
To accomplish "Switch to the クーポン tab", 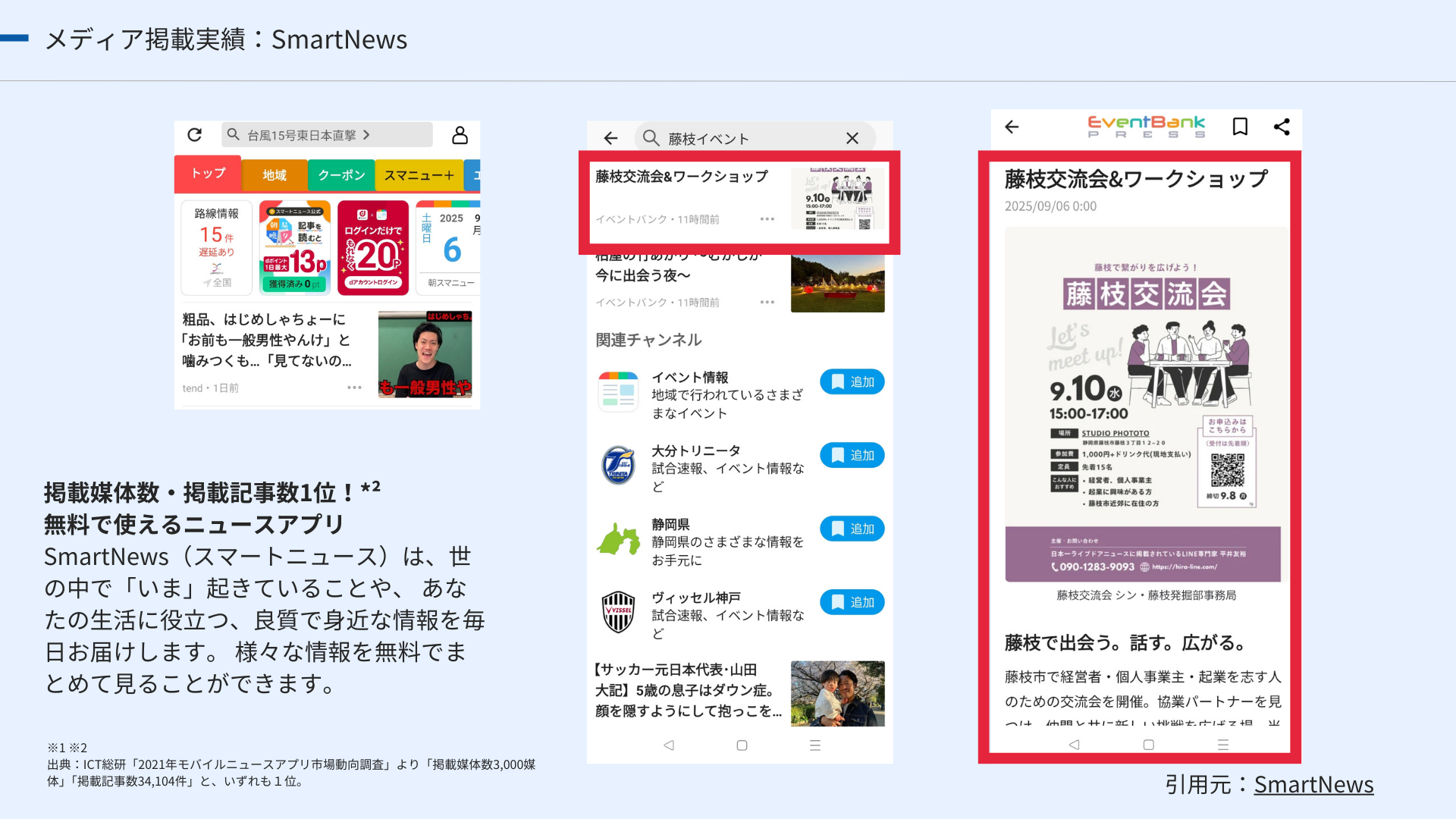I will [341, 175].
